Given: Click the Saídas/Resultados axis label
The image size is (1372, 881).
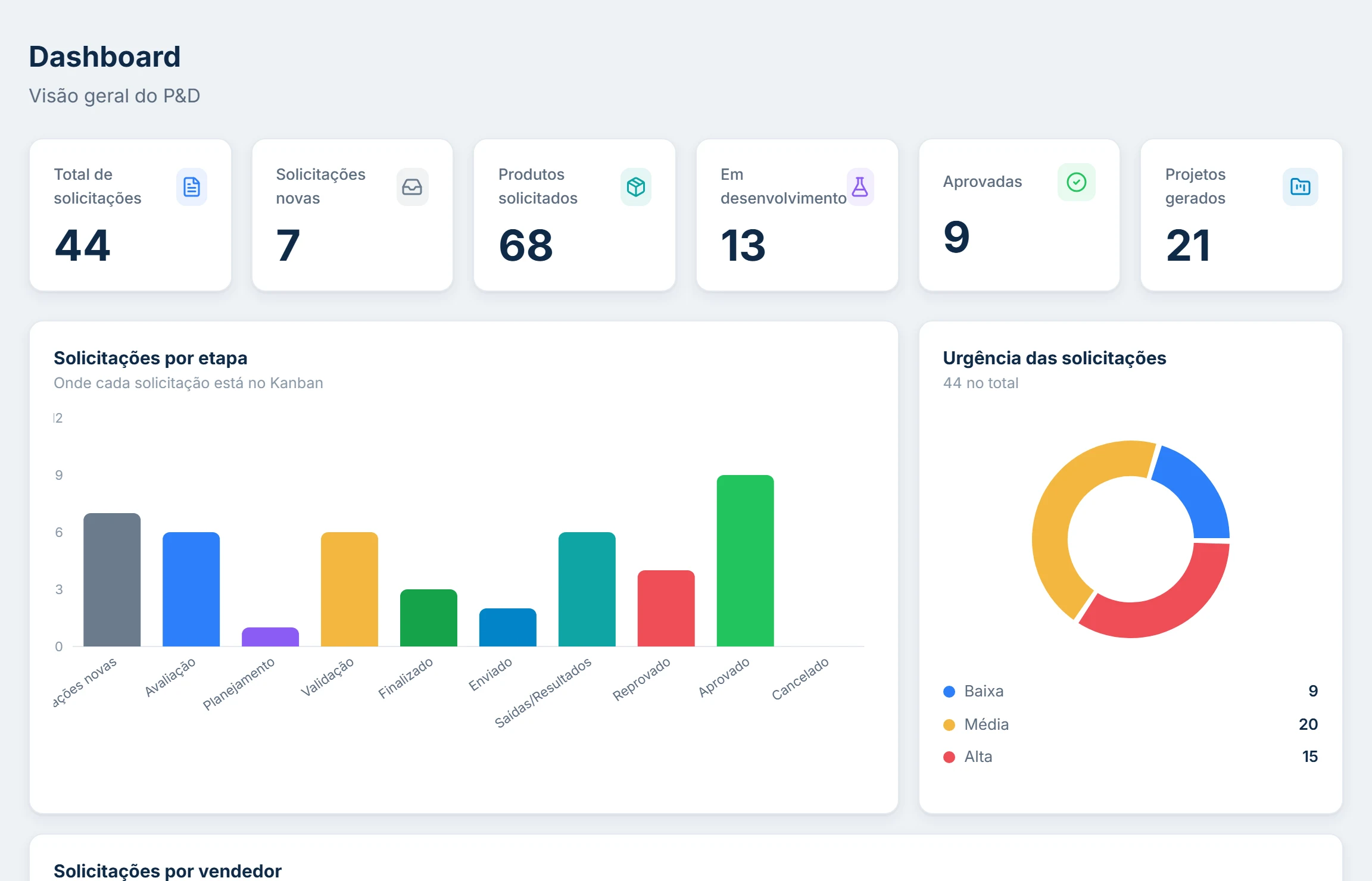Looking at the screenshot, I should tap(543, 693).
